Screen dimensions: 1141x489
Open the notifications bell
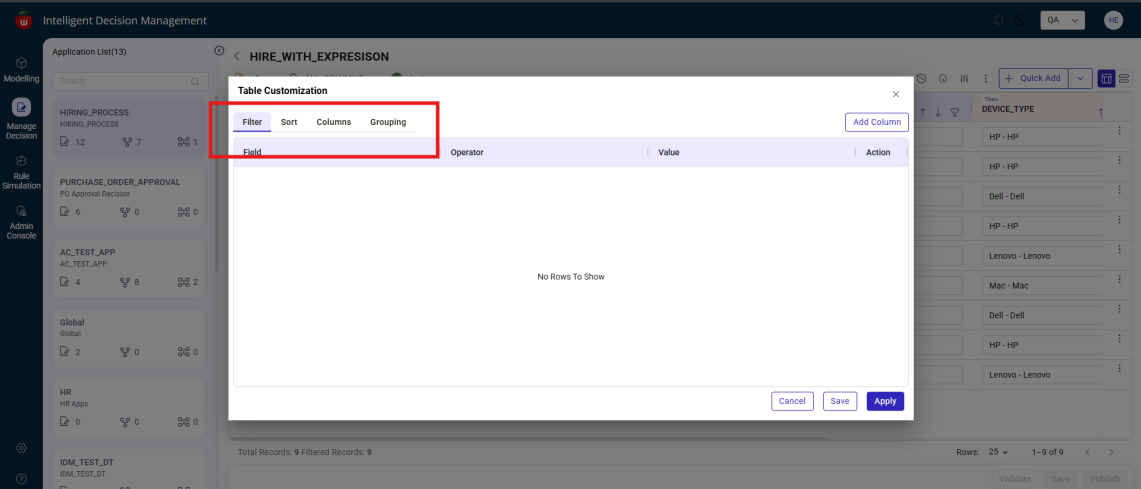pos(1000,20)
